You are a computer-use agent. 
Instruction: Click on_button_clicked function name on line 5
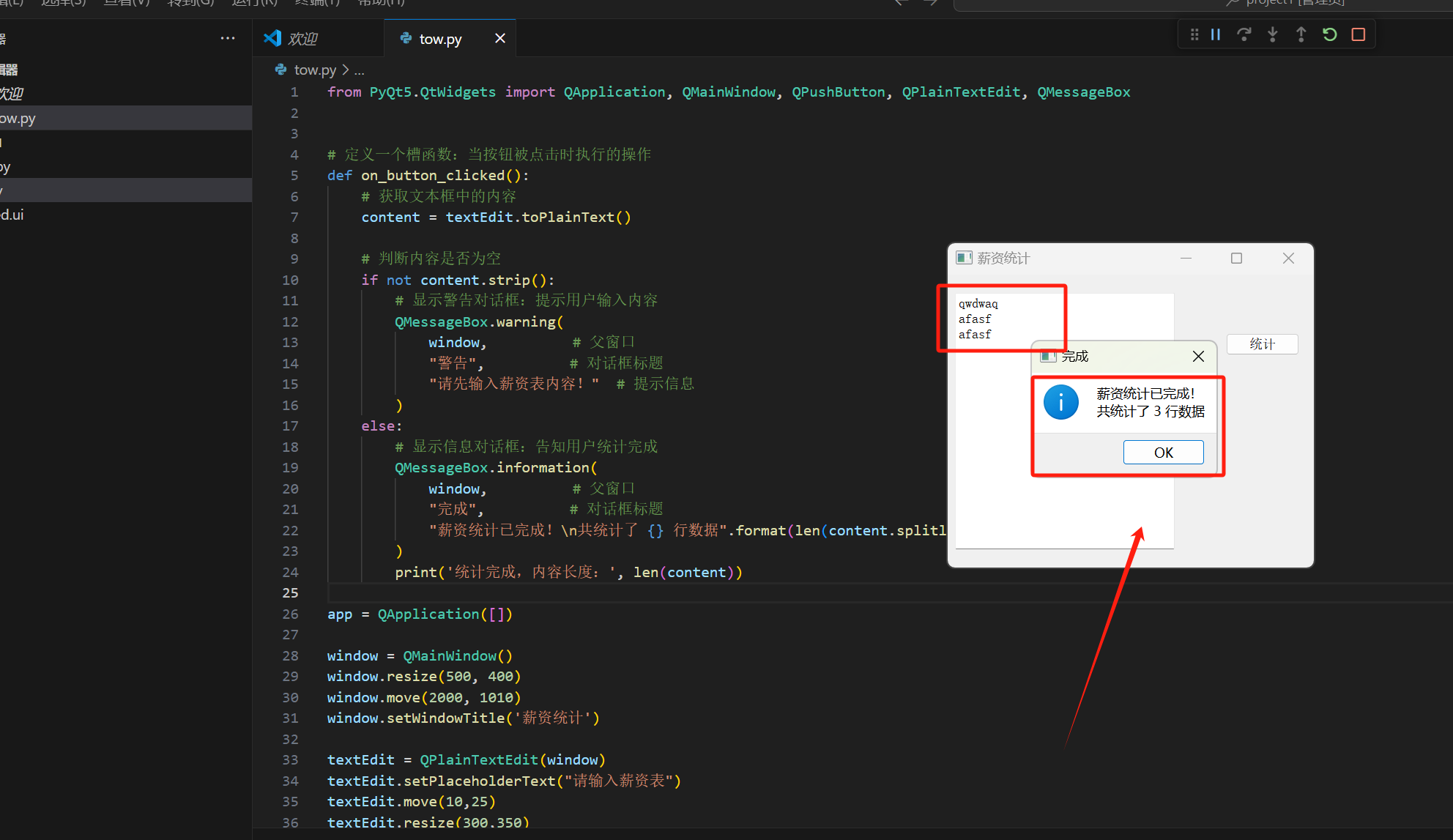point(433,175)
